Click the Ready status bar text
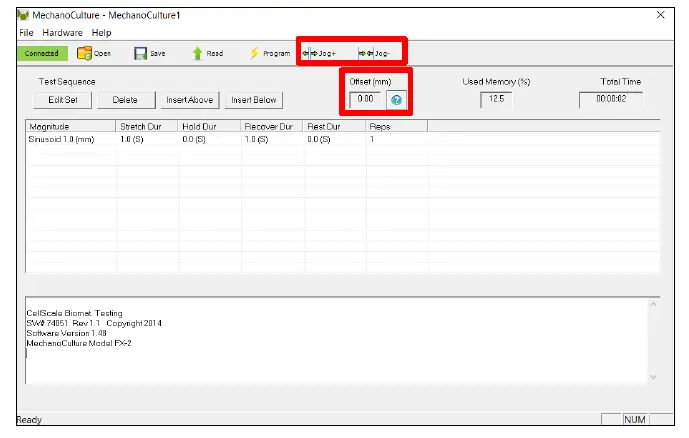Viewport: 689px width, 438px height. [x=29, y=420]
